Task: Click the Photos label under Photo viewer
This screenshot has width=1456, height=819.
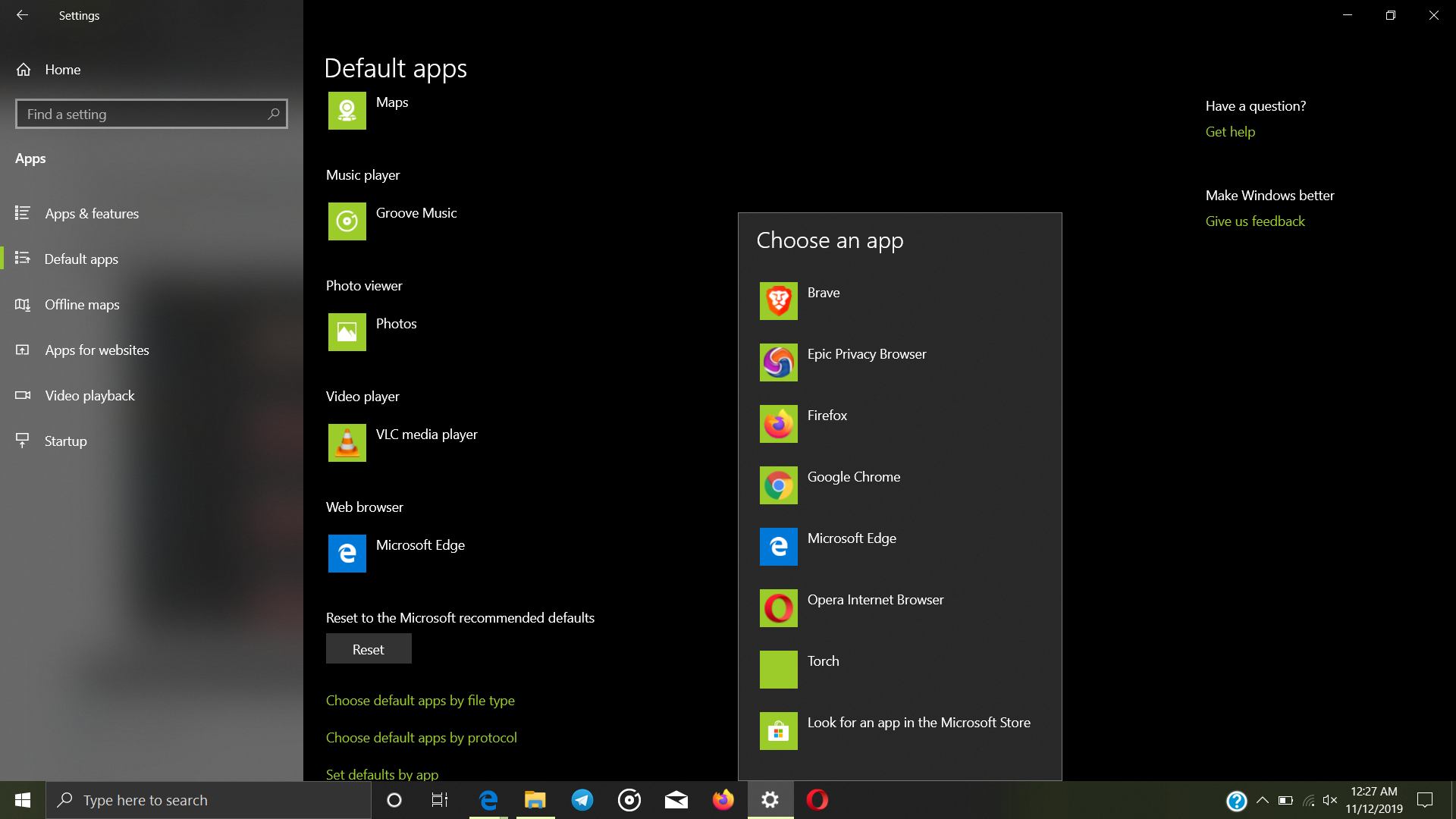Action: click(x=397, y=324)
